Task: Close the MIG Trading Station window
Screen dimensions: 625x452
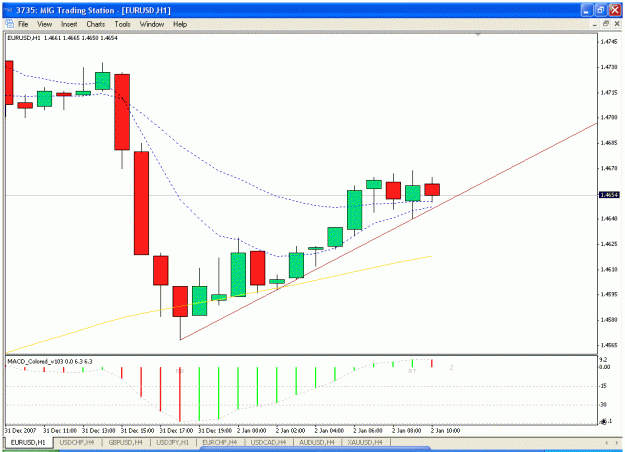Action: coord(615,10)
